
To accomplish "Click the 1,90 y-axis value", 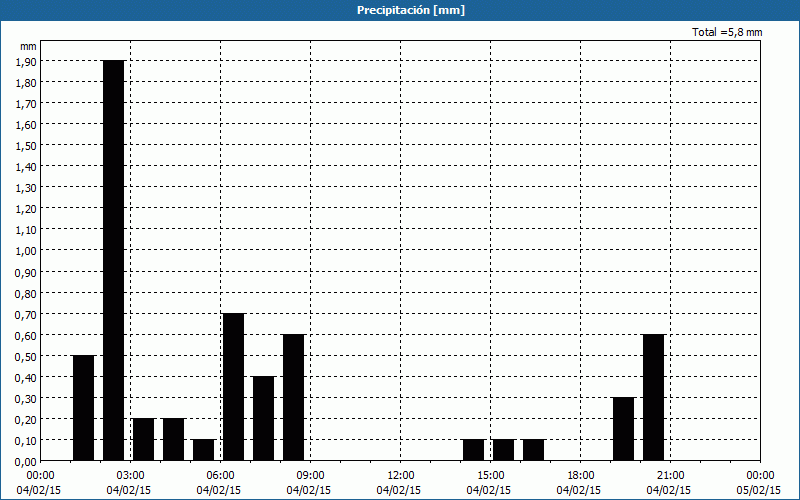I will [26, 61].
